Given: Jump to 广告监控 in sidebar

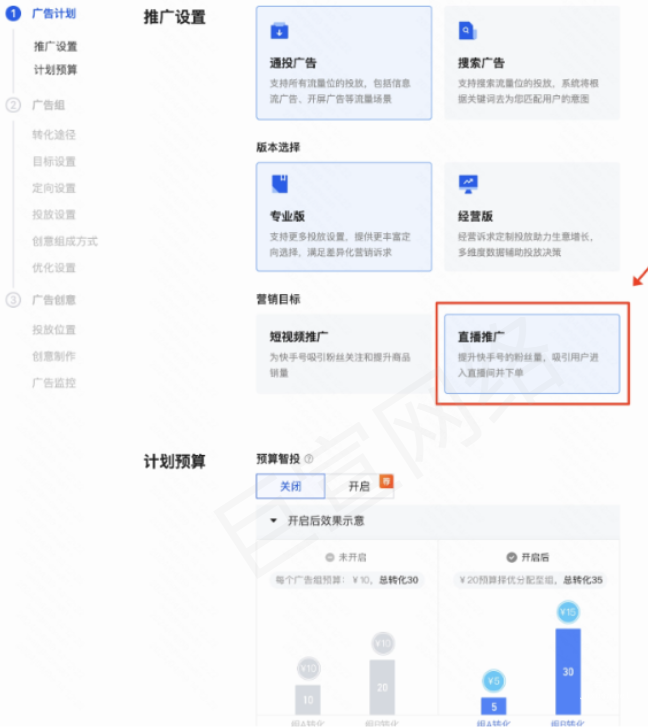Looking at the screenshot, I should pyautogui.click(x=54, y=383).
